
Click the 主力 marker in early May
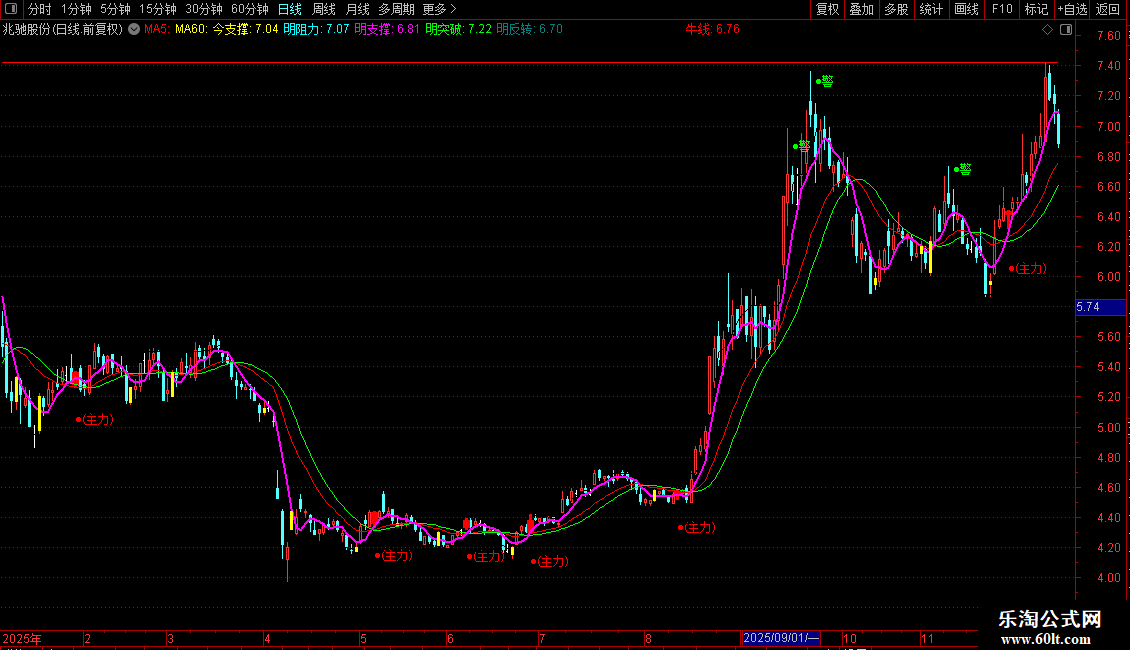pyautogui.click(x=393, y=556)
